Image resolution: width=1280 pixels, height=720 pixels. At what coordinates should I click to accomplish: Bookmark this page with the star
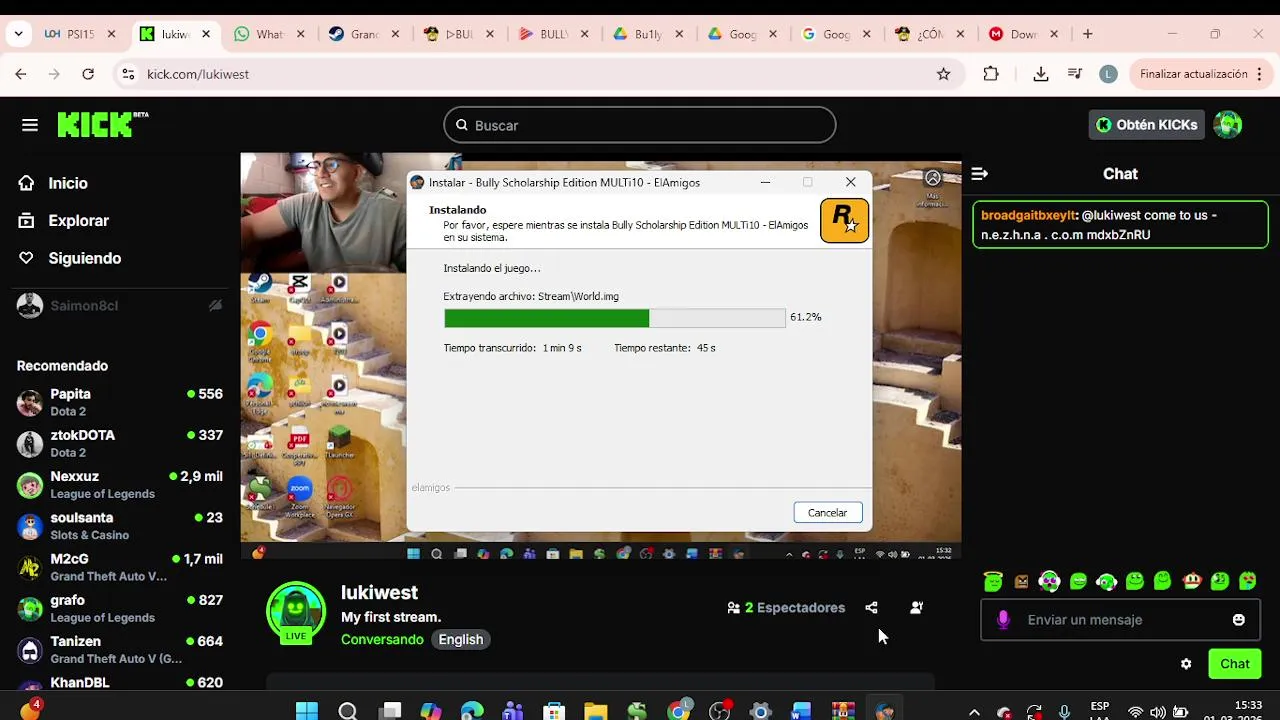[943, 74]
